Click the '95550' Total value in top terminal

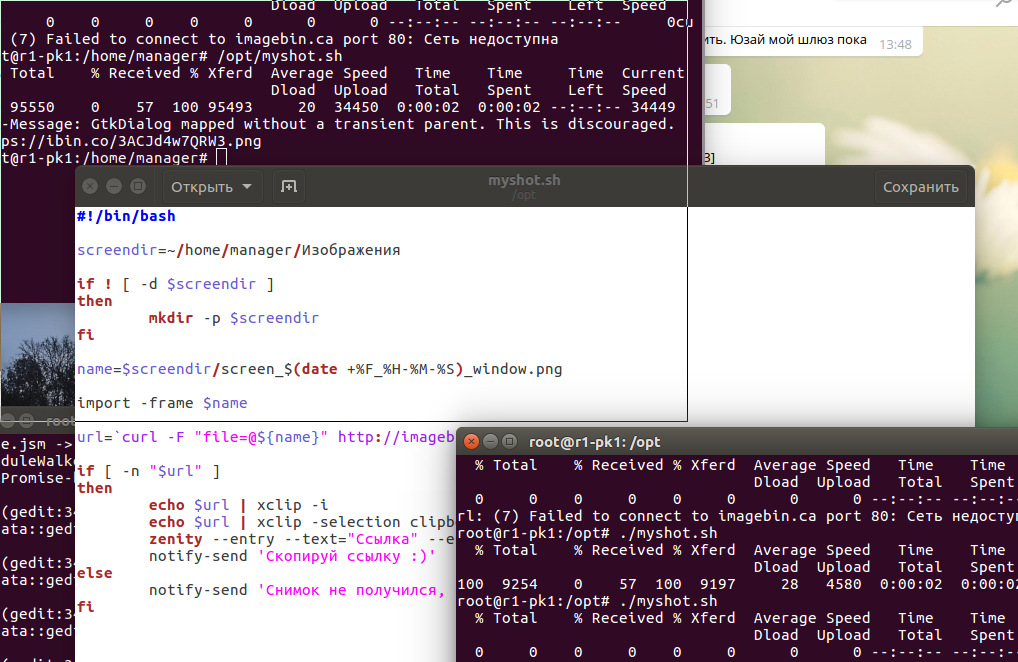pyautogui.click(x=32, y=107)
